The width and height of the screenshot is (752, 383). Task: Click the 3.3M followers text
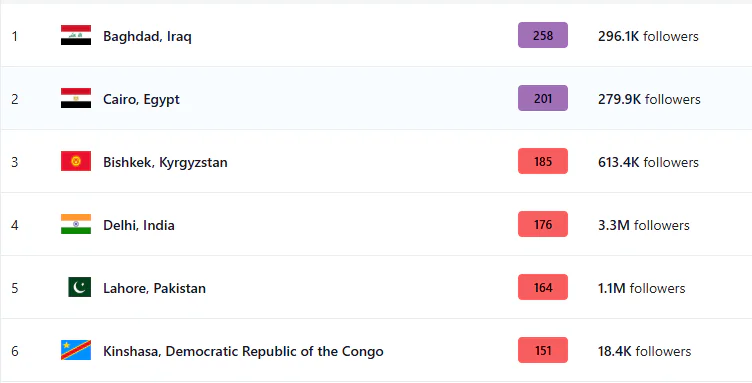[644, 225]
